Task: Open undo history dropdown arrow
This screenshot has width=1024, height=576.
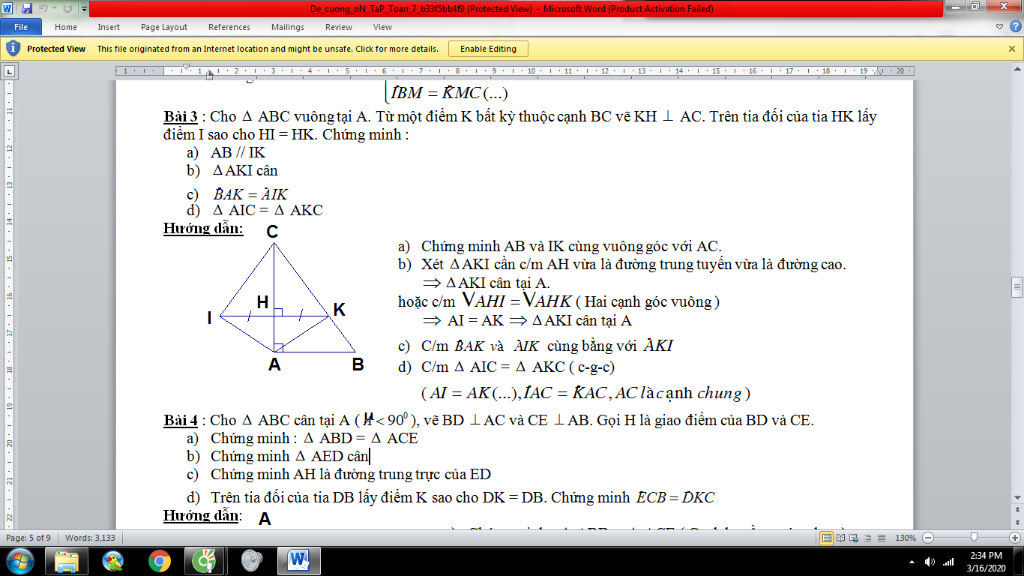Action: point(54,8)
